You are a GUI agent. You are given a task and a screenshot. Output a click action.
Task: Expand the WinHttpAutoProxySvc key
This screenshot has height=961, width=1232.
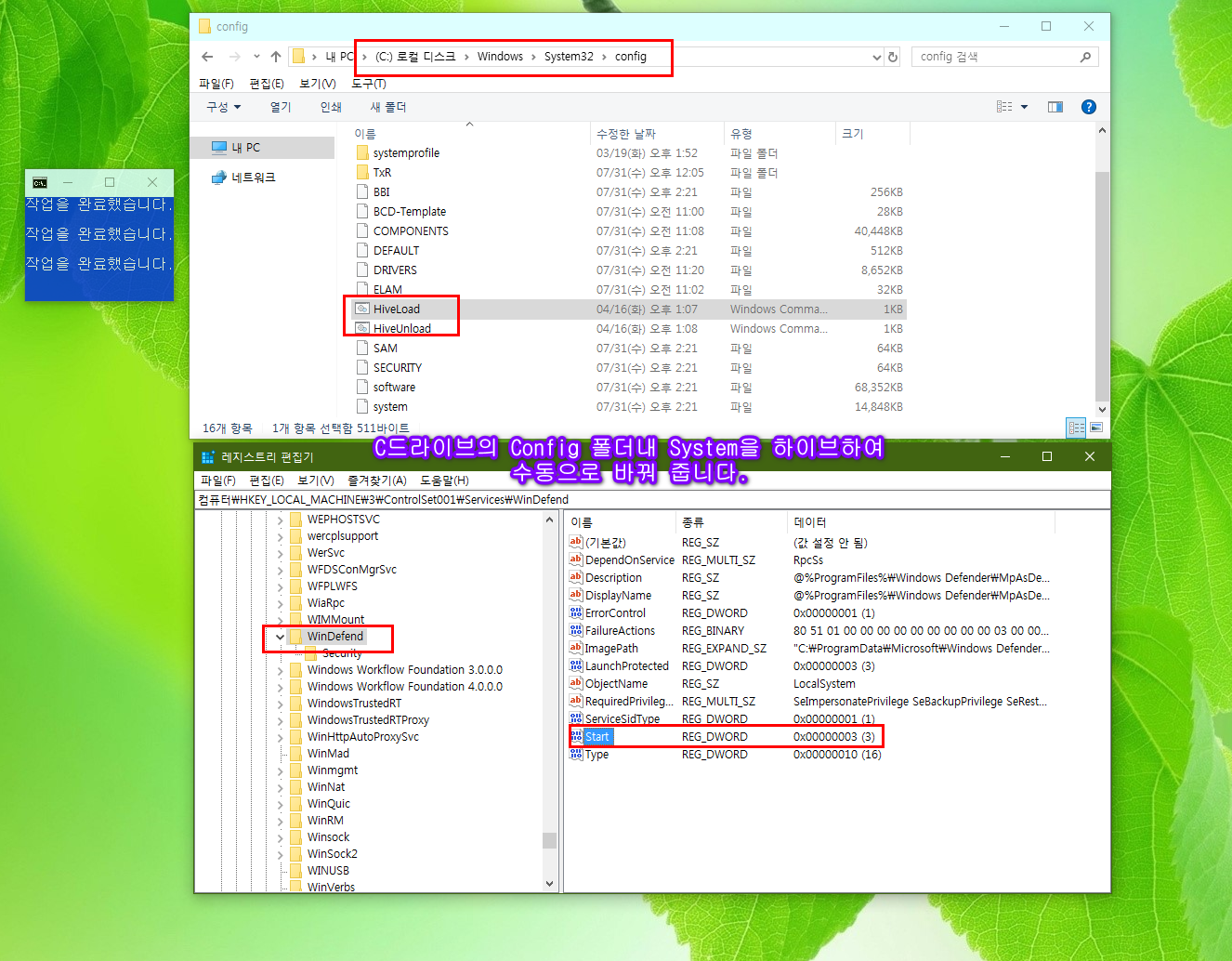280,737
